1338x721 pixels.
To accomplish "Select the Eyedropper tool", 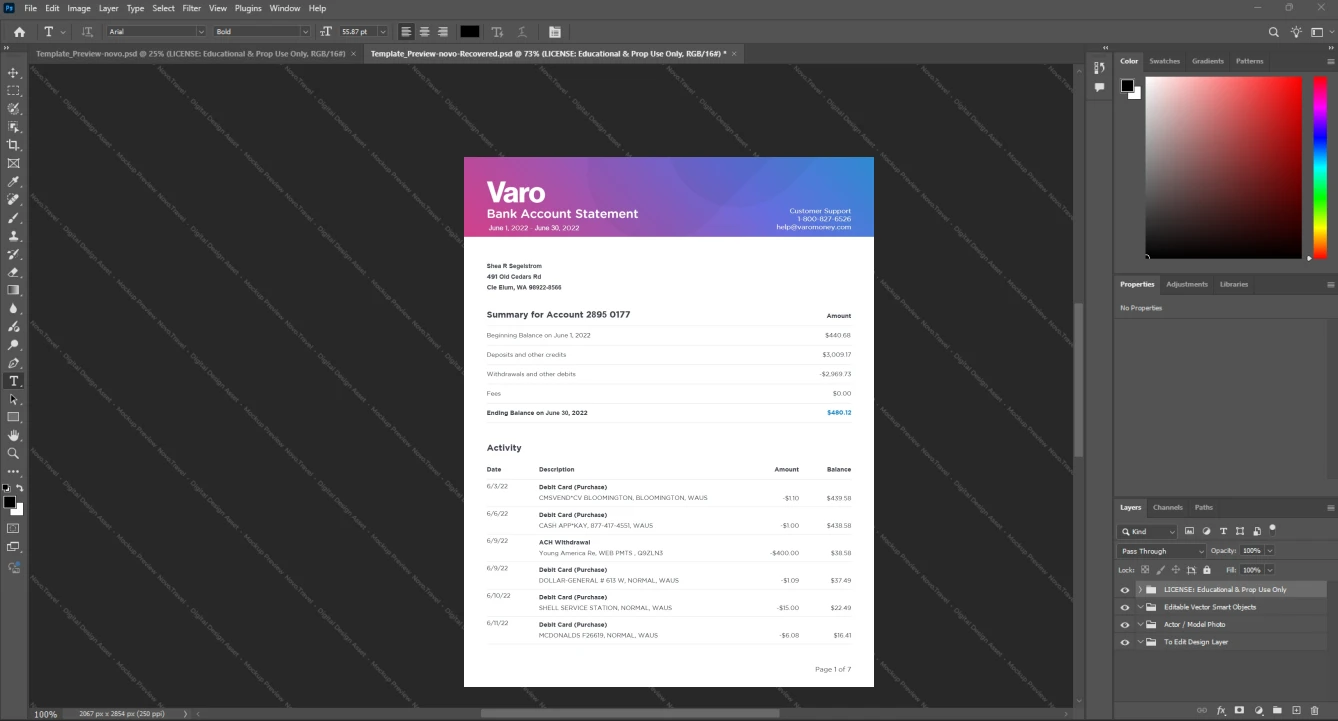I will coord(13,182).
